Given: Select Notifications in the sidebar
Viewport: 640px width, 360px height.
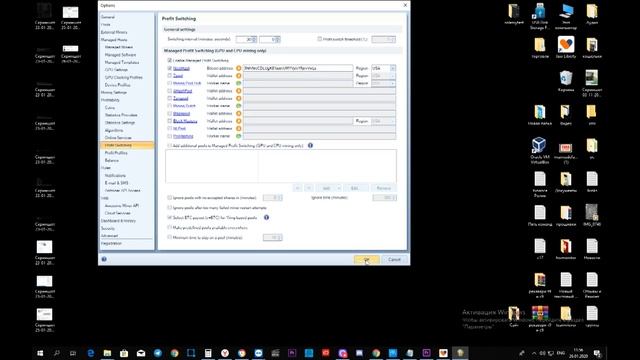Looking at the screenshot, I should click(x=115, y=176).
